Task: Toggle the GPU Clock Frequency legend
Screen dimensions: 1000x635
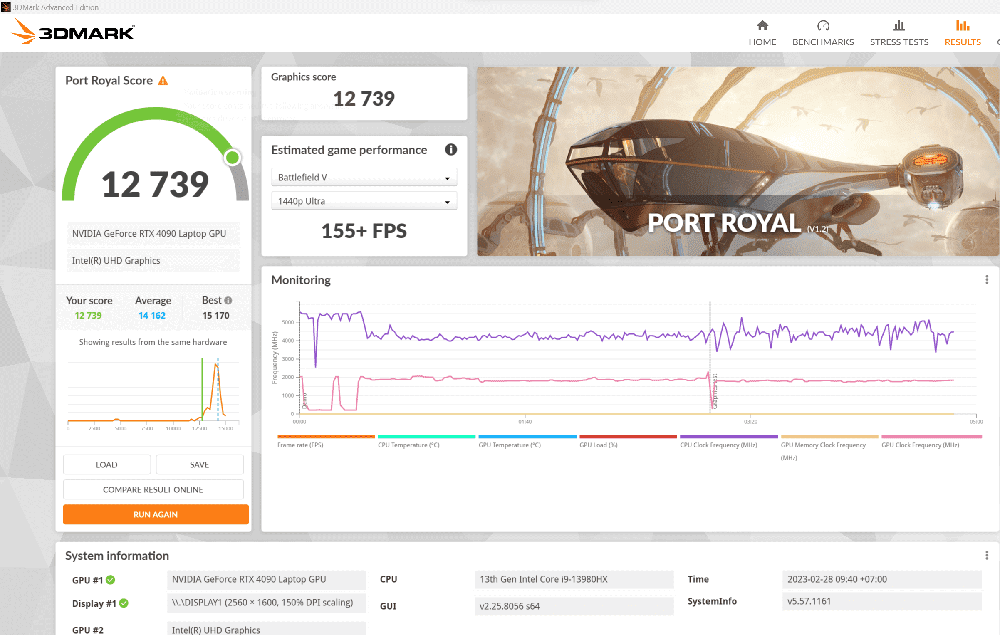Action: pyautogui.click(x=931, y=441)
